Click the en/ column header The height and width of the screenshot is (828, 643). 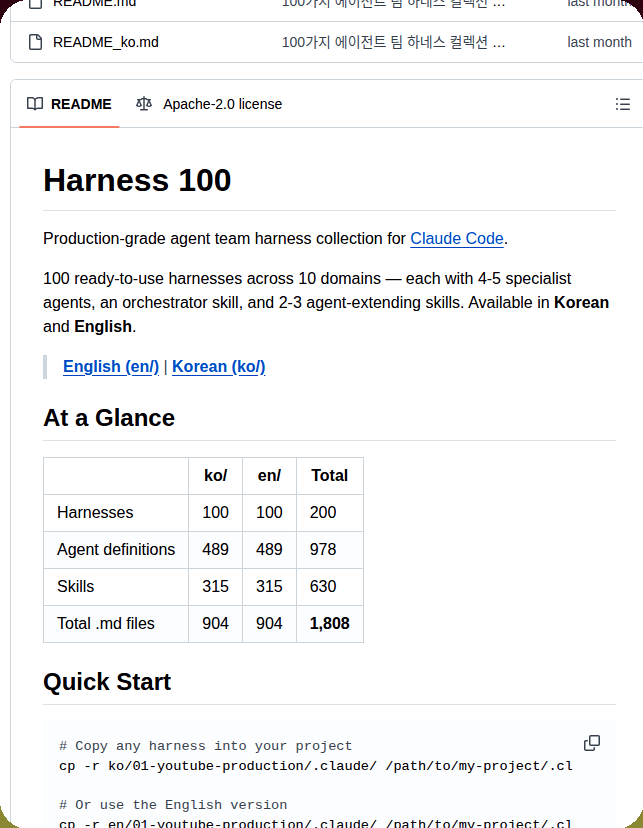(x=269, y=476)
